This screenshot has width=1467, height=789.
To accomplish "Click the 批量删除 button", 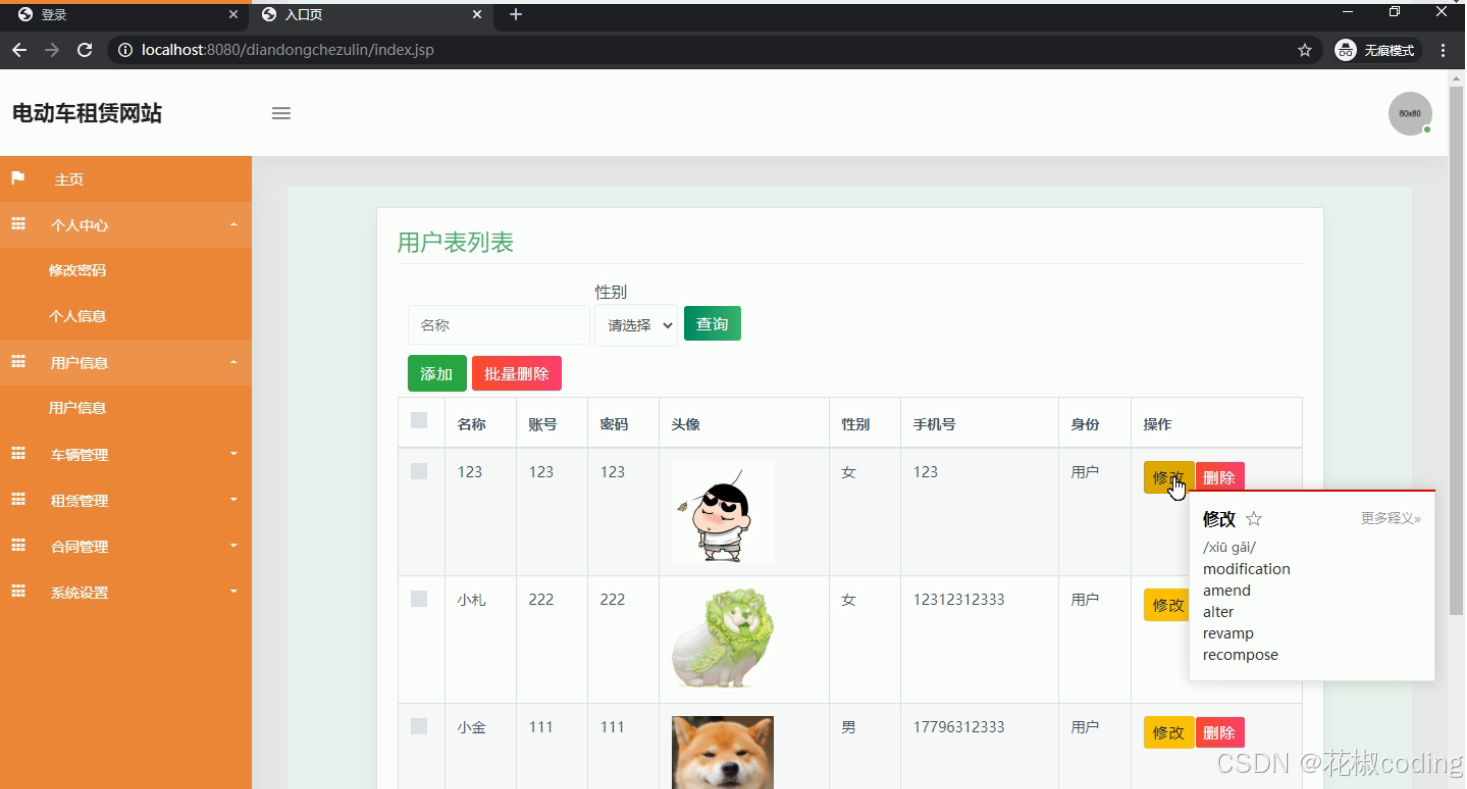I will coord(516,372).
